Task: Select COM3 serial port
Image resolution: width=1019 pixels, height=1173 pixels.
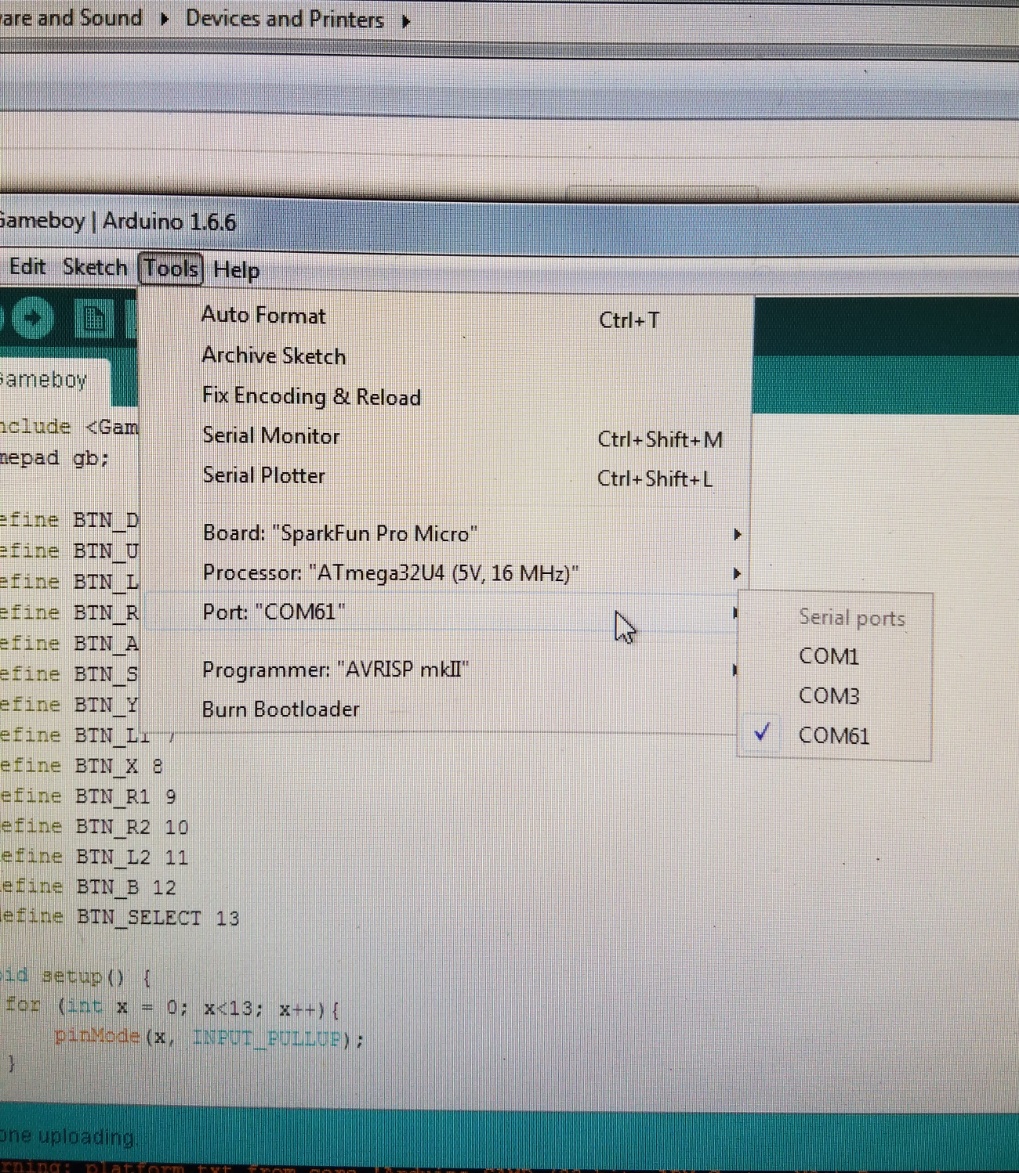Action: click(835, 696)
